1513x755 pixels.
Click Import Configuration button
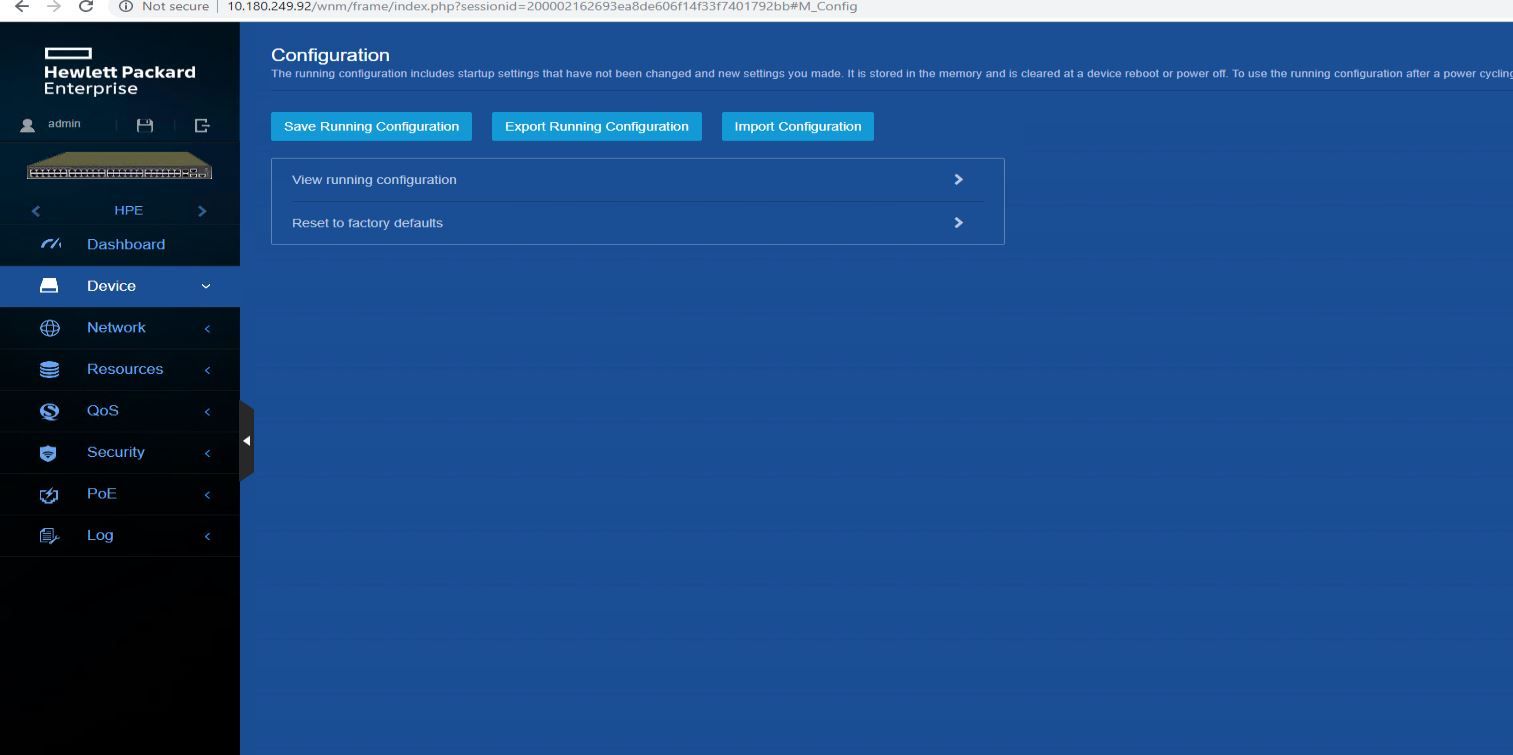tap(798, 126)
